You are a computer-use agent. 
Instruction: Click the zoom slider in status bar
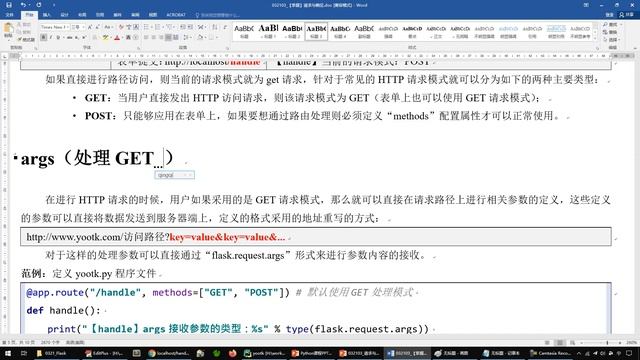click(600, 343)
